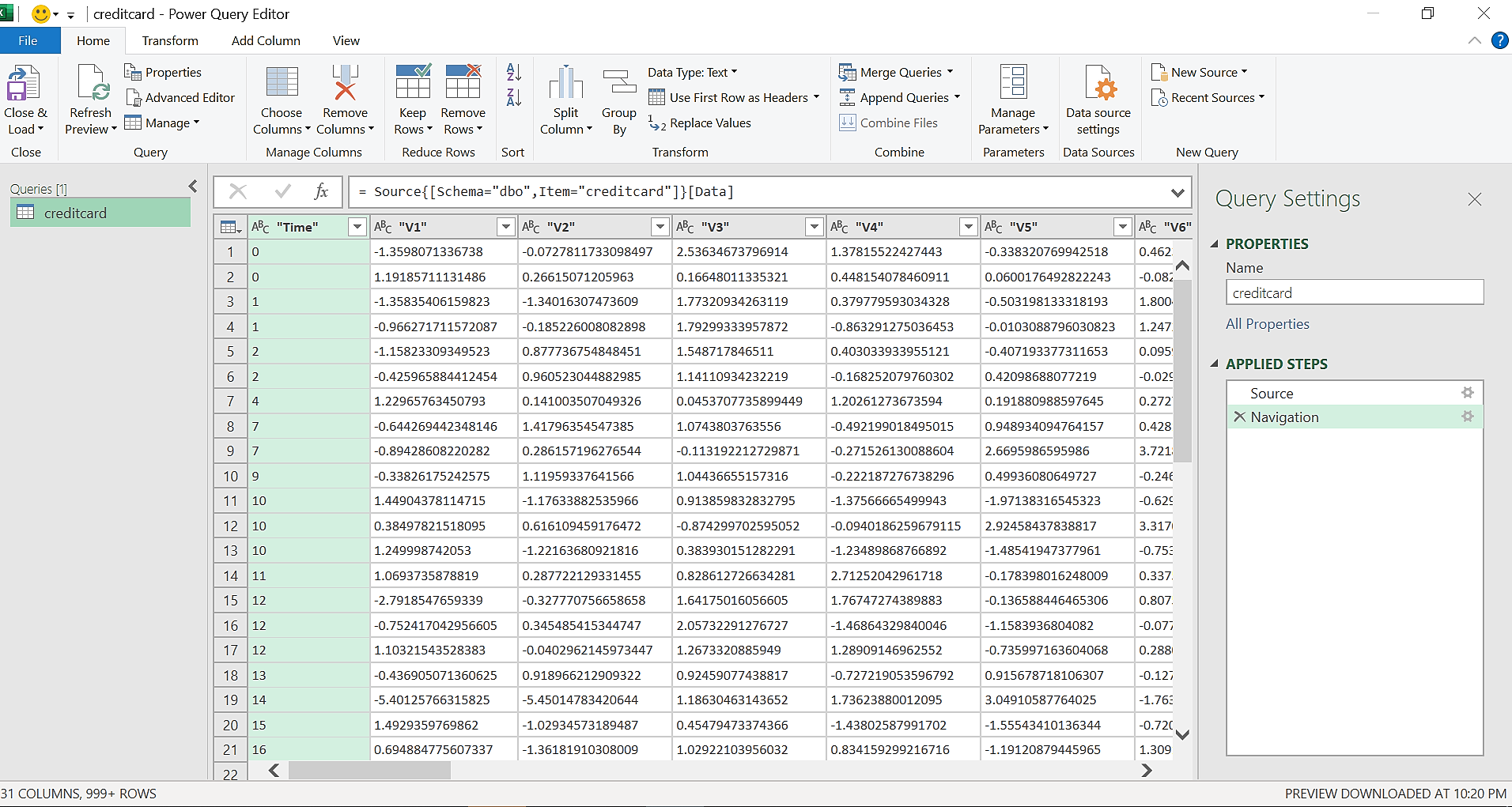Image resolution: width=1512 pixels, height=807 pixels.
Task: Open Power Query help
Action: [1499, 40]
